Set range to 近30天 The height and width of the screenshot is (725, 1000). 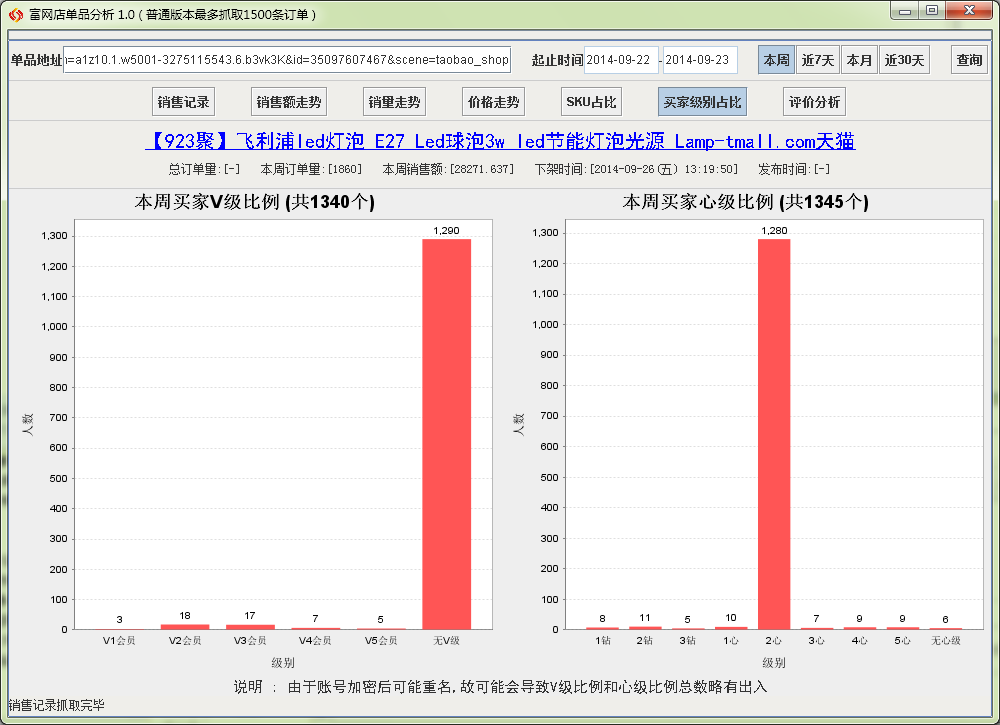(x=904, y=60)
